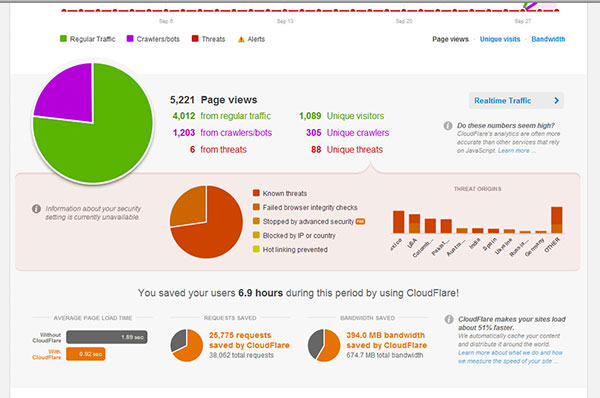600x398 pixels.
Task: Click '394.0 MB bandwidth saved by CloudFlare' text
Action: coord(386,340)
